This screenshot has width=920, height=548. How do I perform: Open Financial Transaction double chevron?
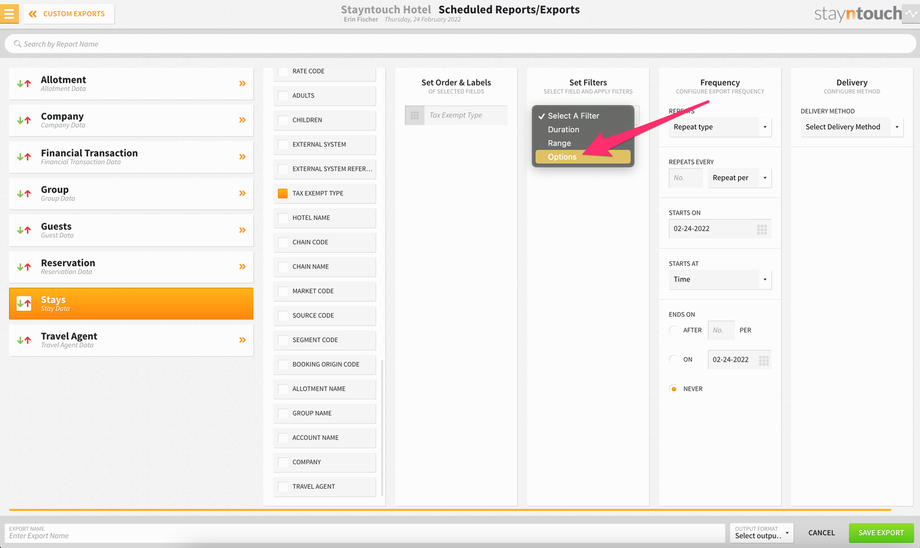242,157
